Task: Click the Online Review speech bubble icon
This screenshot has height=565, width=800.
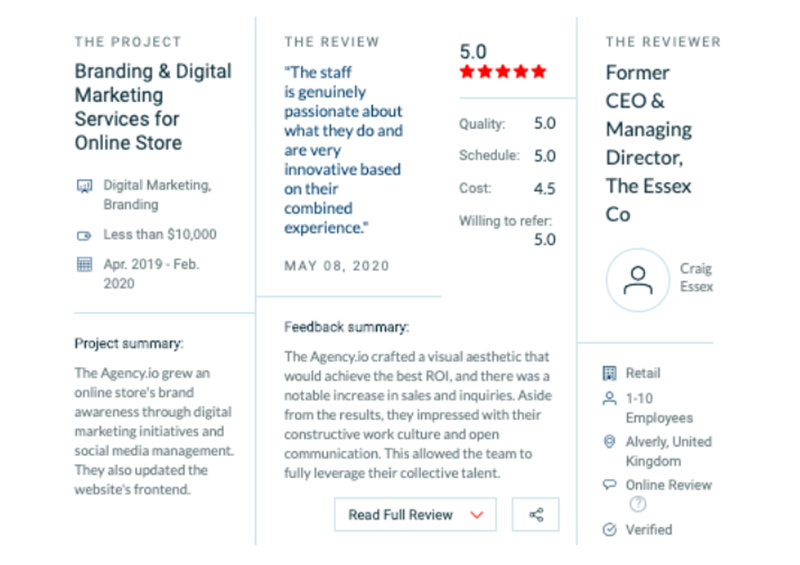Action: coord(609,484)
